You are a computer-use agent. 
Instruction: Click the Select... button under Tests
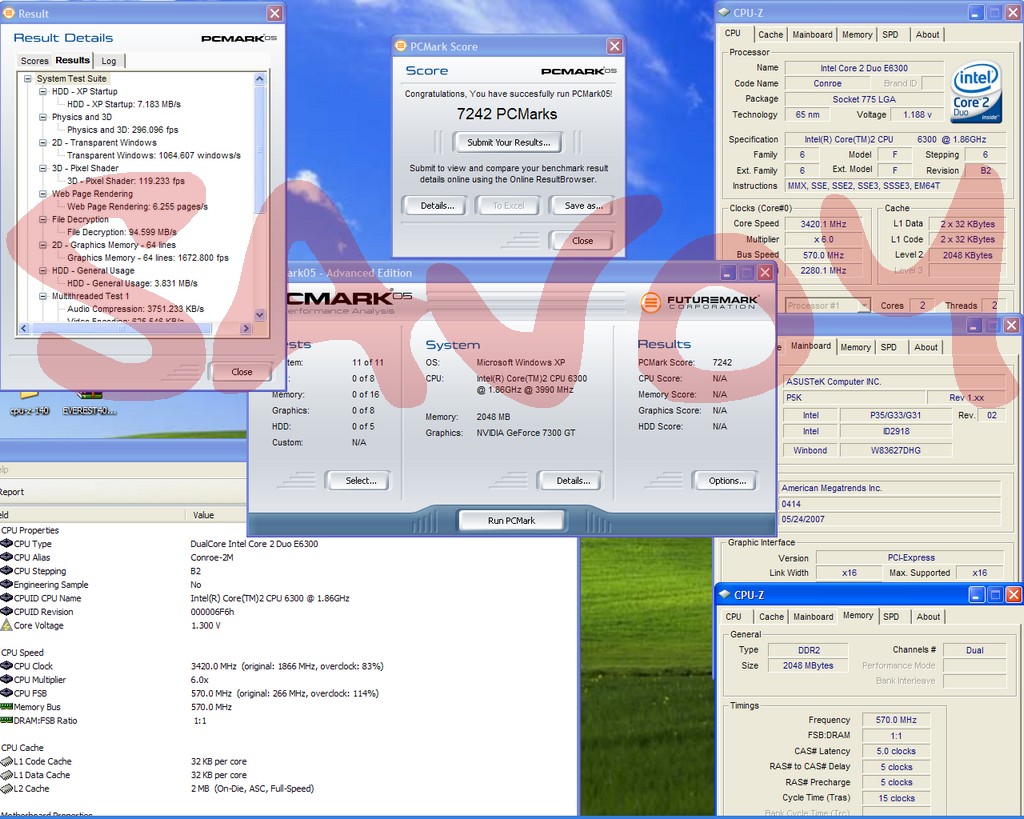click(x=360, y=481)
